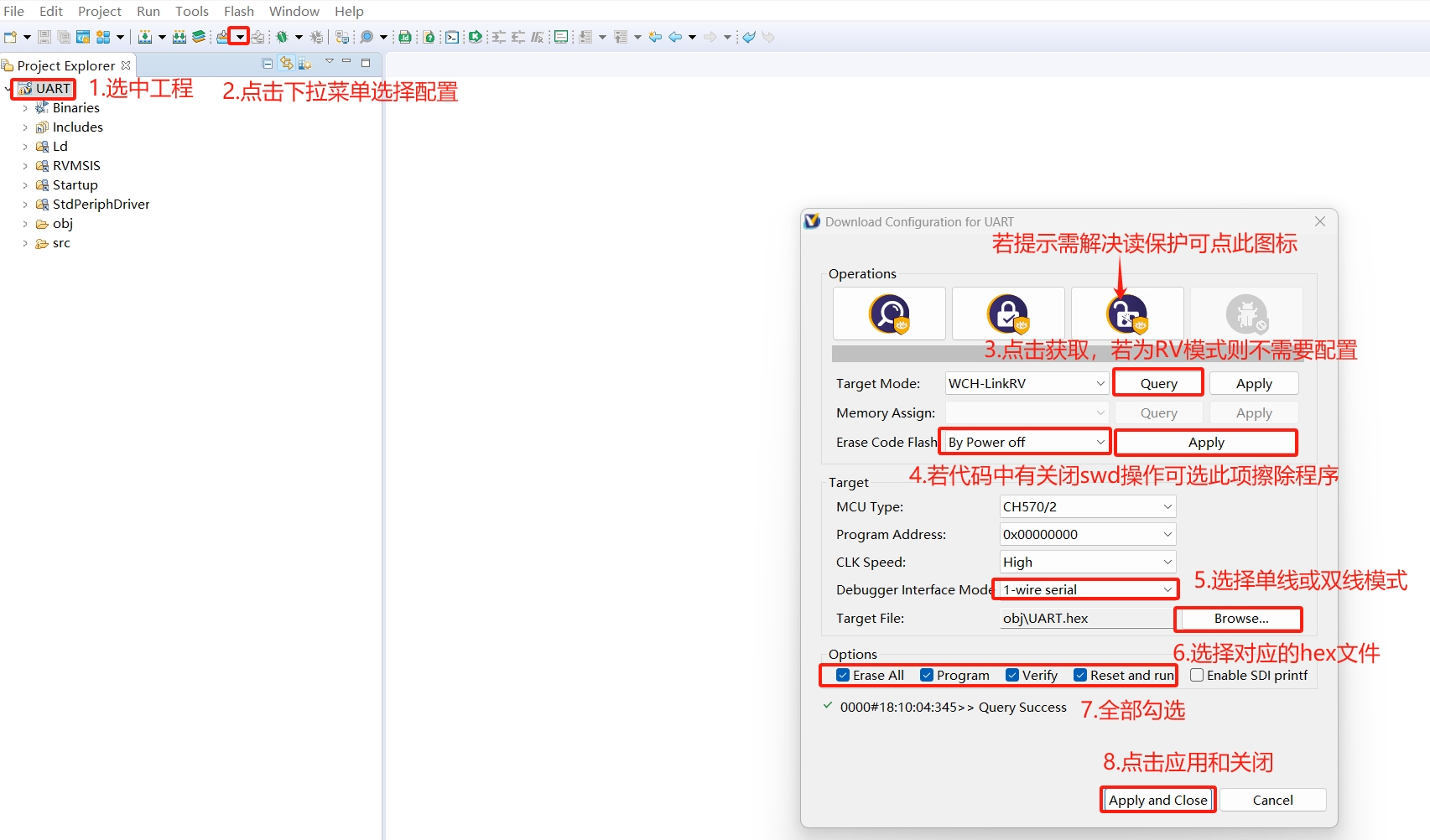The width and height of the screenshot is (1430, 840).
Task: Click Query next to Target Mode
Action: [1158, 384]
